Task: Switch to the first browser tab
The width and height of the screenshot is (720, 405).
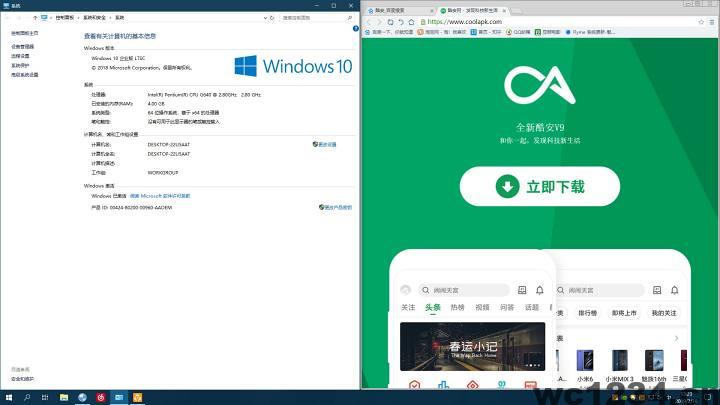Action: (x=398, y=10)
